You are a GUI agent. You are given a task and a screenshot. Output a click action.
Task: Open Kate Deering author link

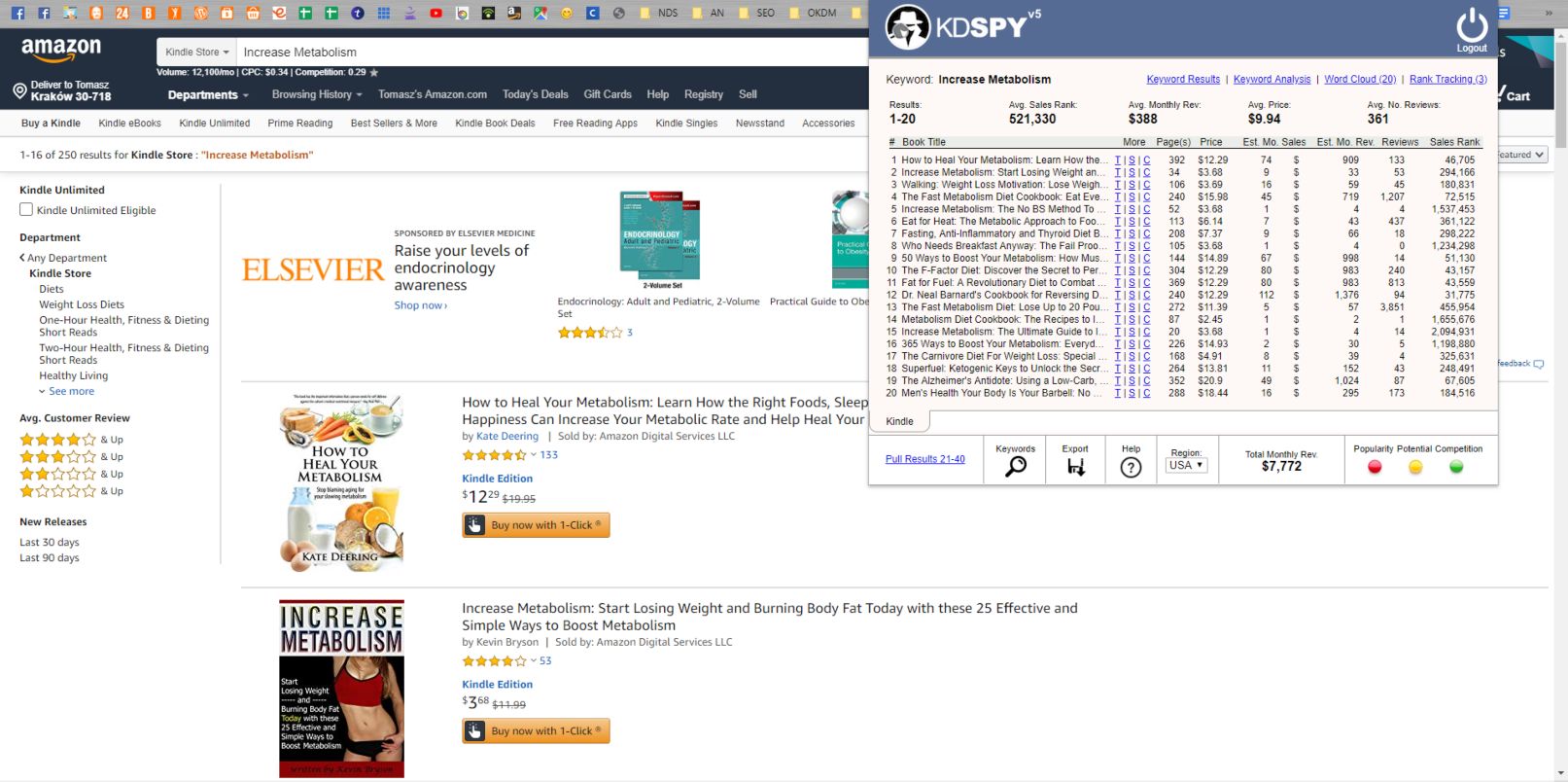pyautogui.click(x=507, y=437)
